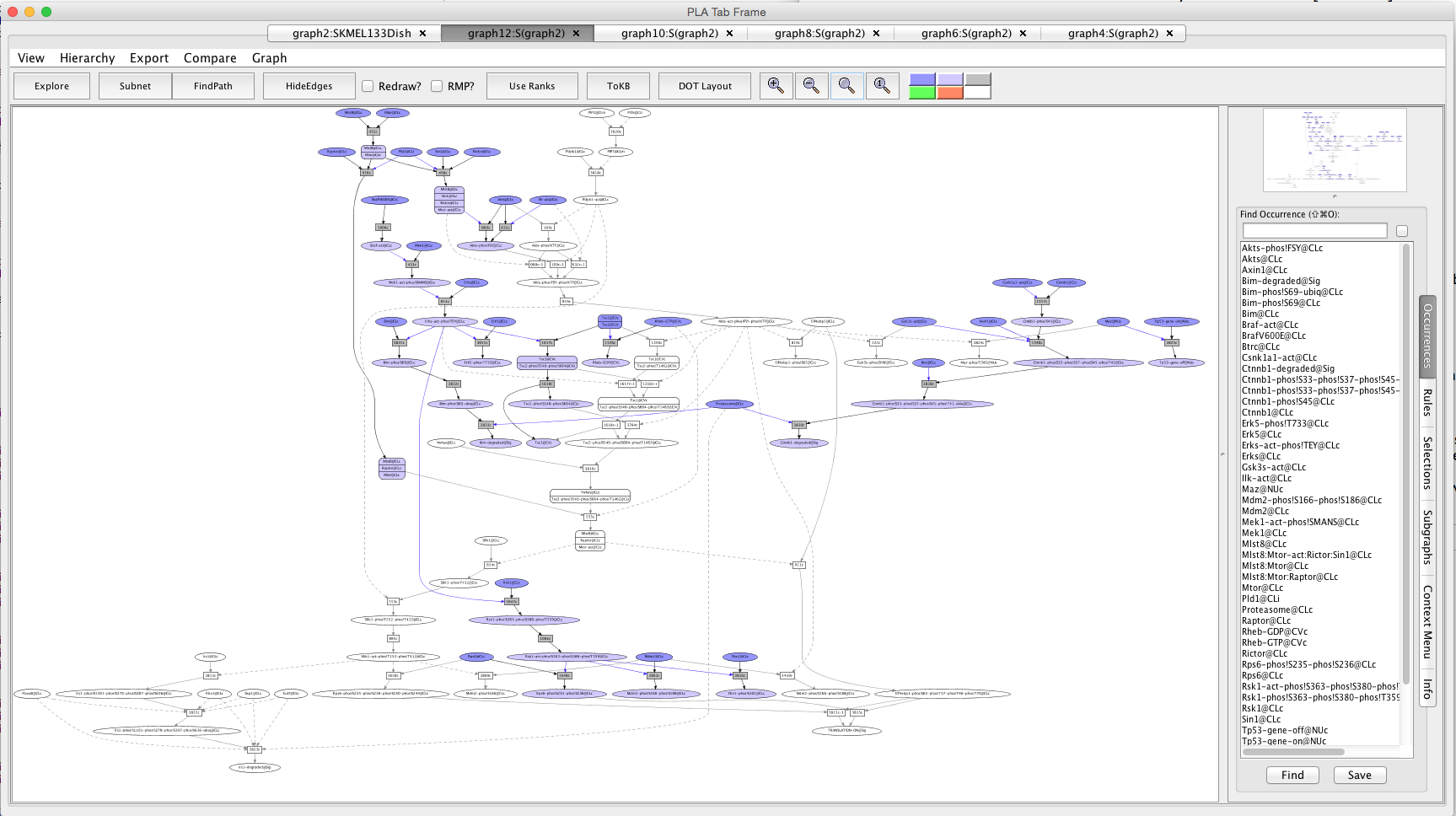1456x816 pixels.
Task: Close the graph2:SKMEL133Dish tab
Action: coord(423,34)
